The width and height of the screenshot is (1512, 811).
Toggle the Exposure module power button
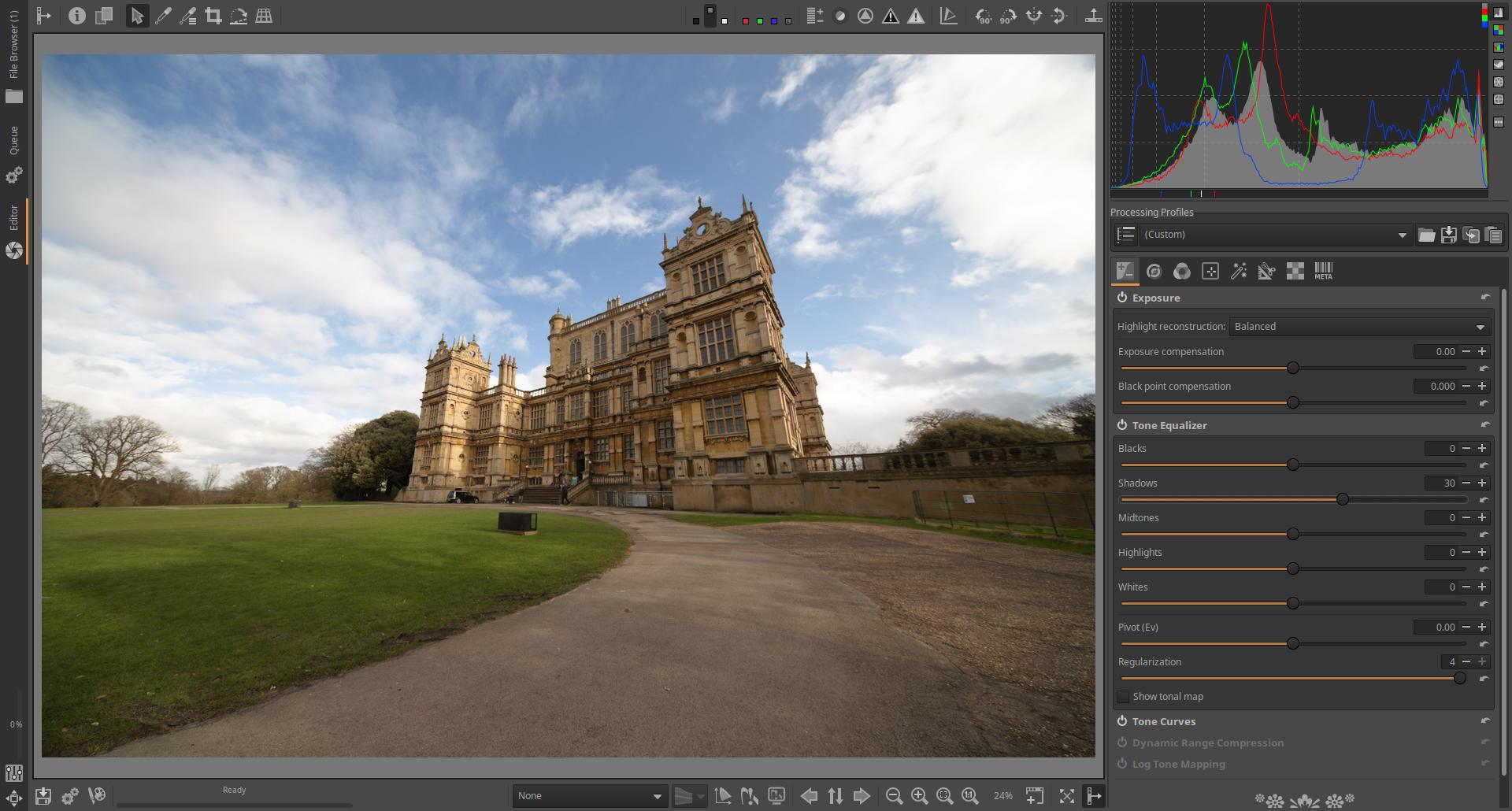click(x=1122, y=298)
